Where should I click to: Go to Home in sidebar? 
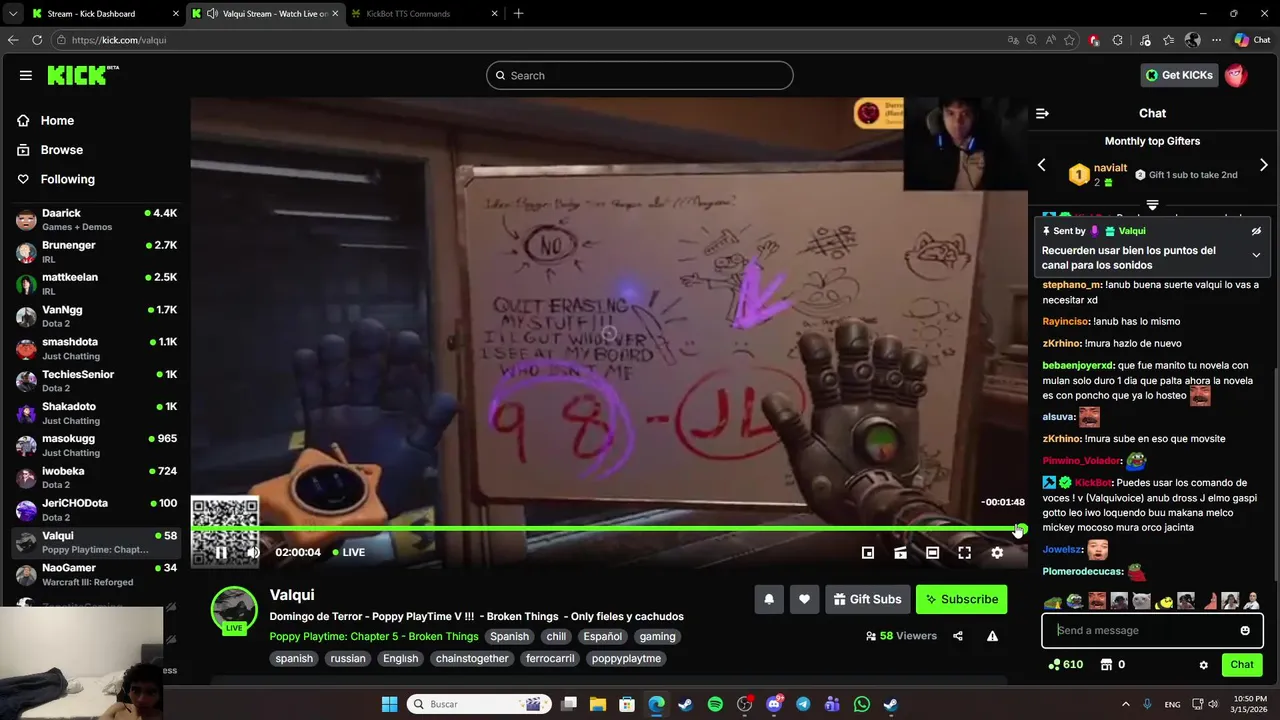point(57,120)
